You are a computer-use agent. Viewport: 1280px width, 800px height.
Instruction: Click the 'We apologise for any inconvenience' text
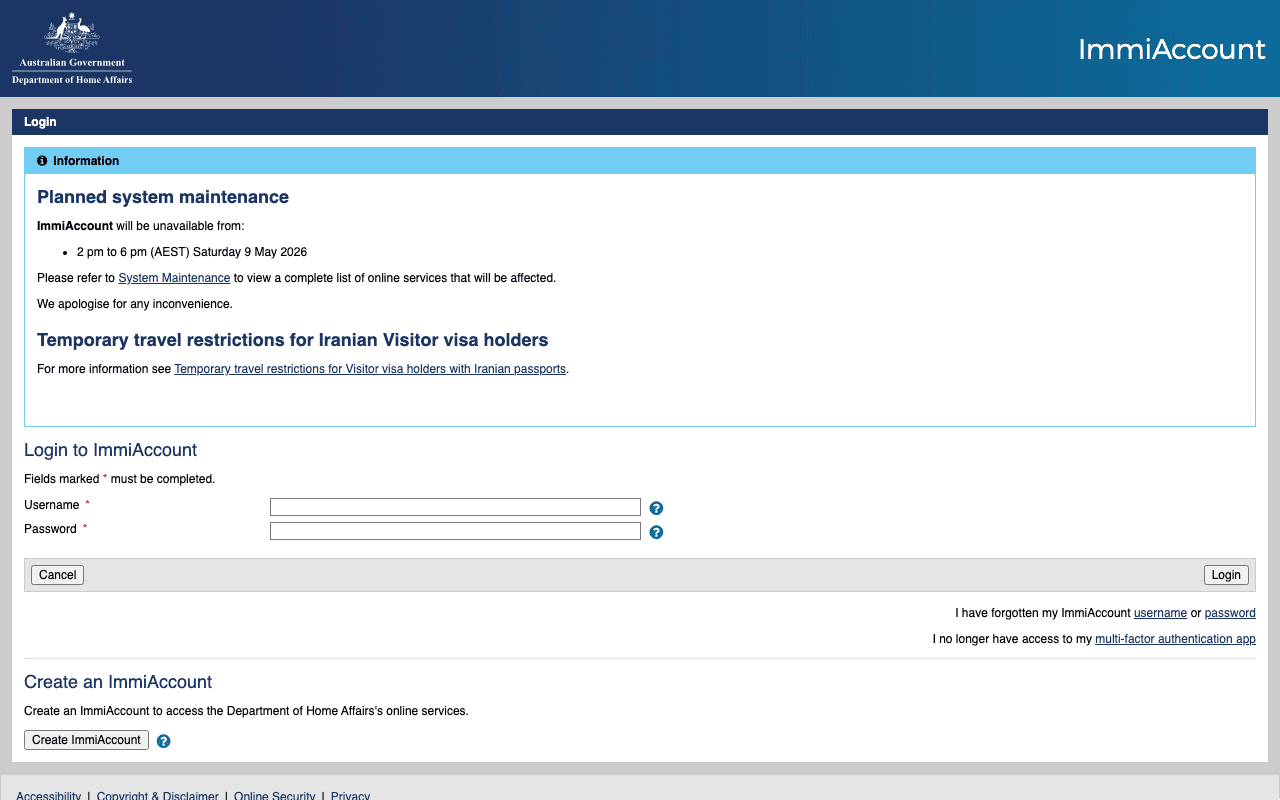135,304
